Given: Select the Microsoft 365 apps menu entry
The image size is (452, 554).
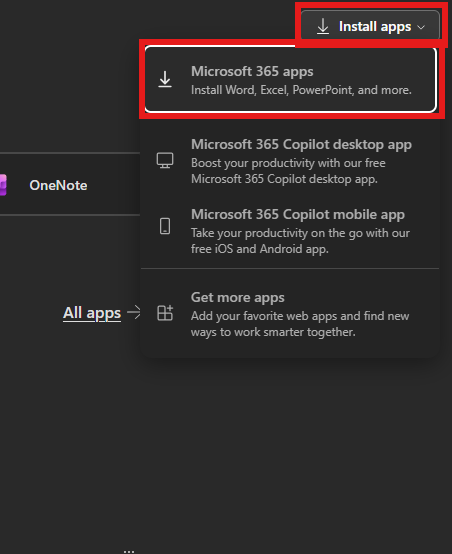Looking at the screenshot, I should coord(290,79).
